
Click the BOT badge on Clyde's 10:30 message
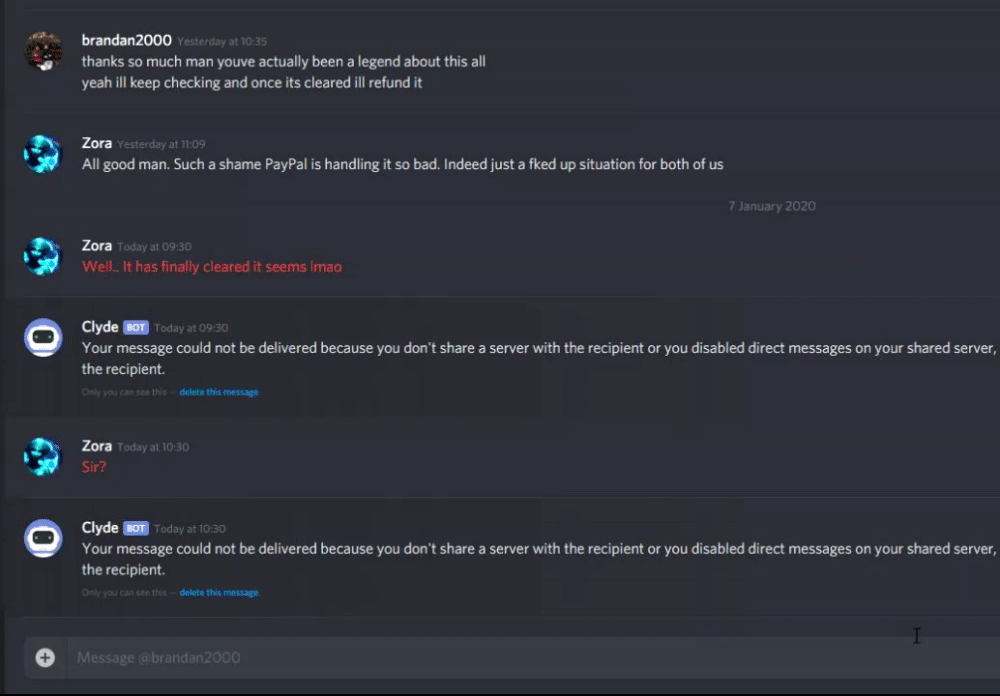(x=135, y=528)
